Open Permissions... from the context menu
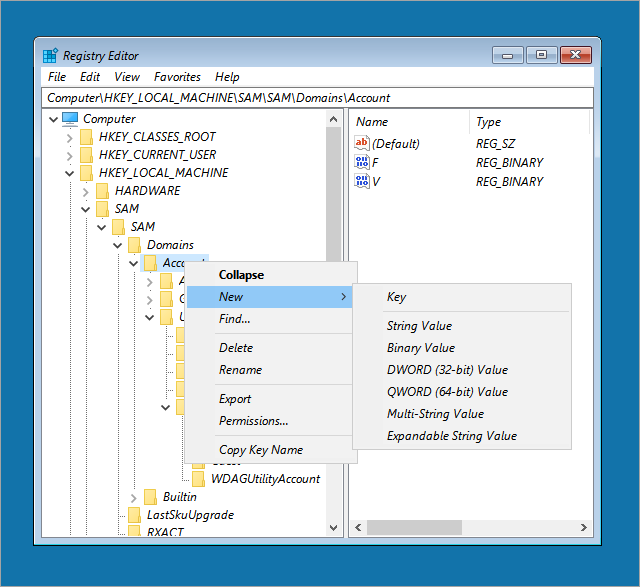 [271, 421]
